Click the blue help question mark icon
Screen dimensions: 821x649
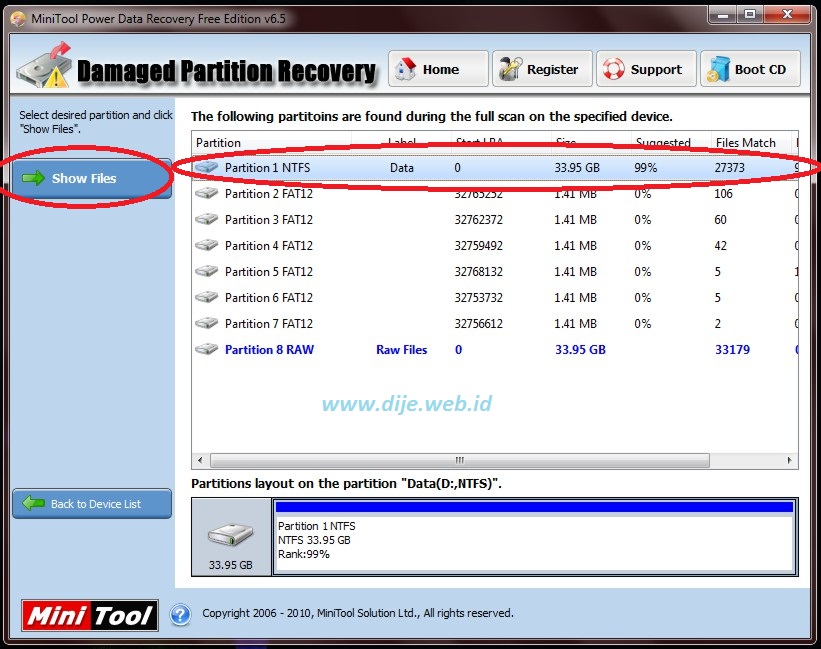click(x=180, y=615)
